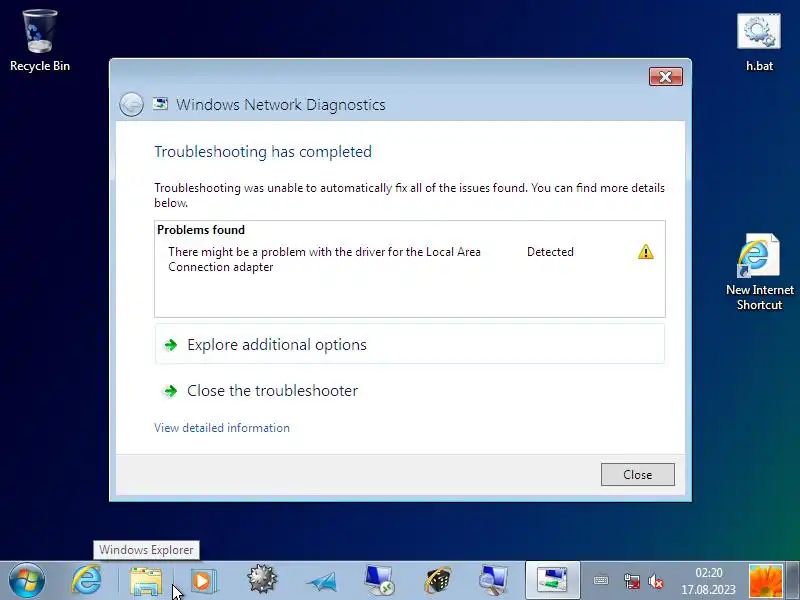Select the New Internet Shortcut desktop icon

(760, 272)
